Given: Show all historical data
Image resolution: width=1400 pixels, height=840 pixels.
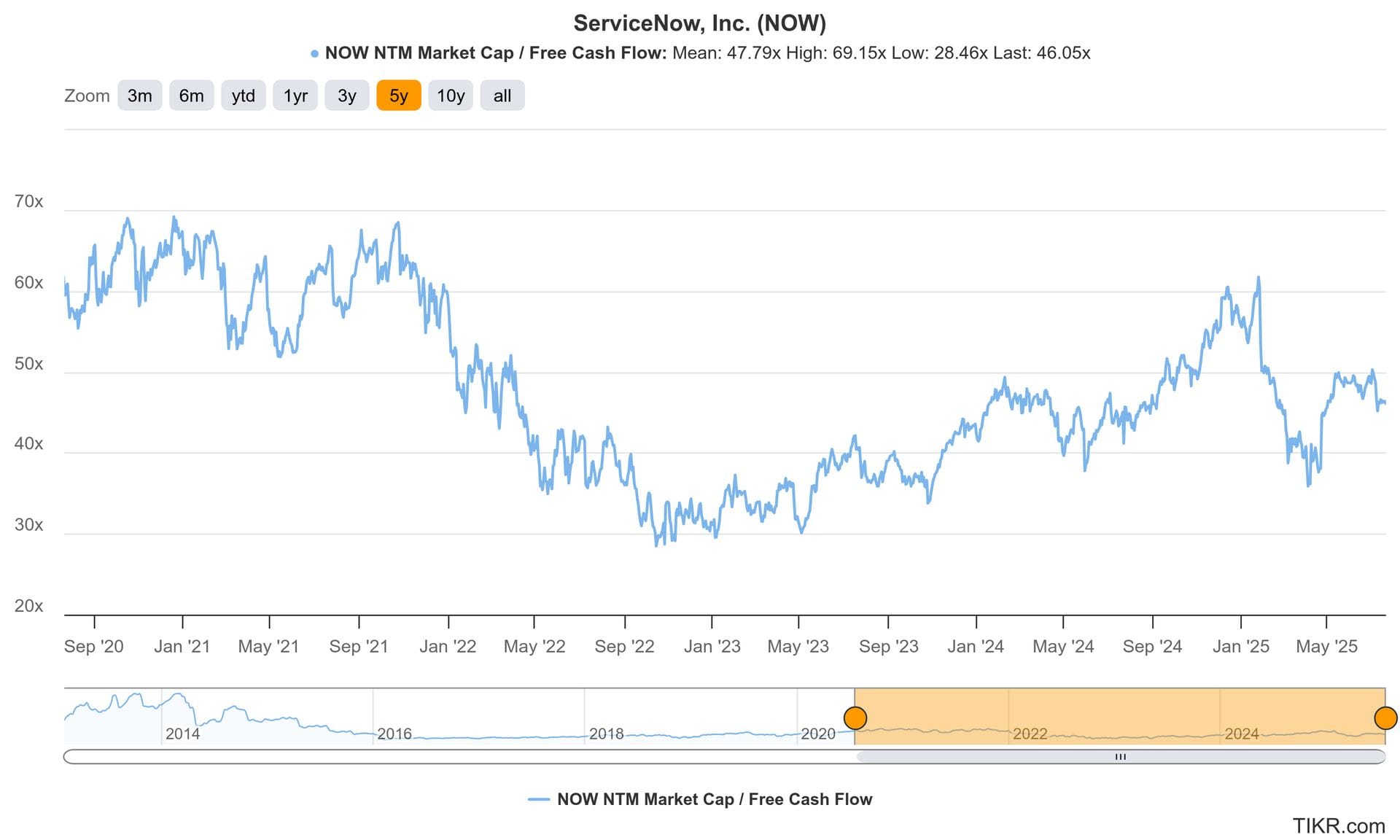Looking at the screenshot, I should [502, 96].
